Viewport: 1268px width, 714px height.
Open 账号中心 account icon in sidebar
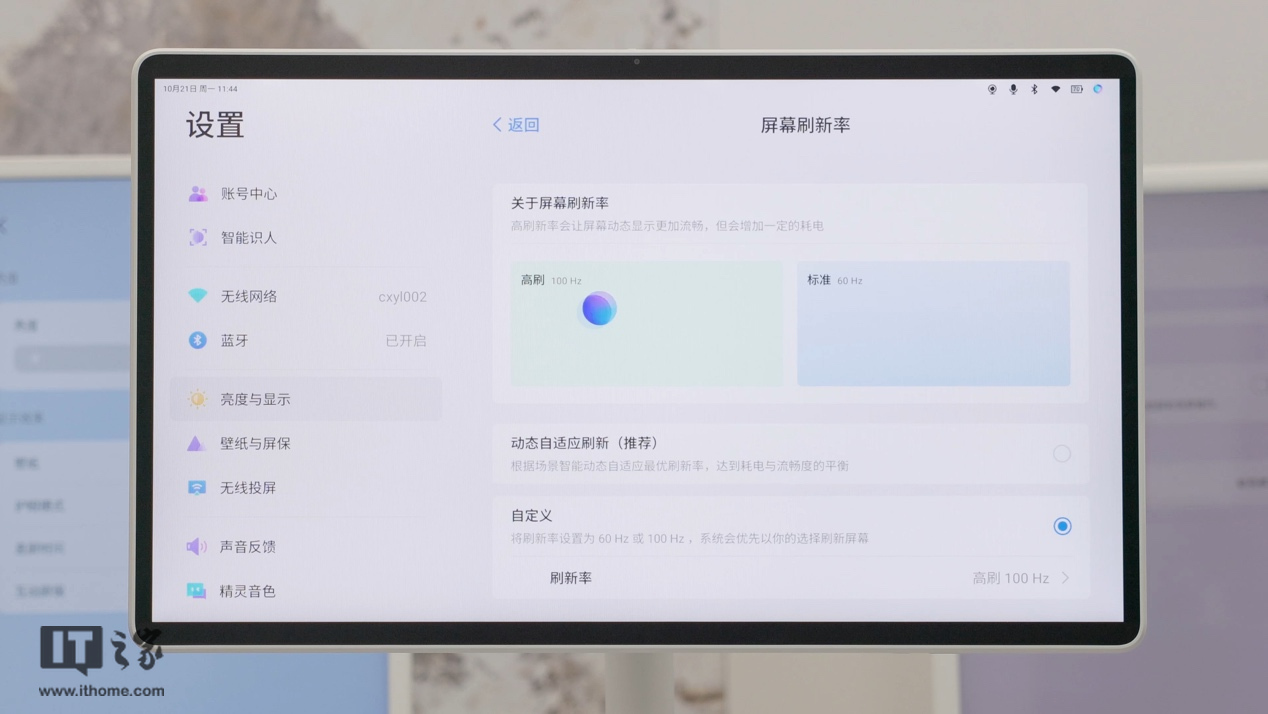(198, 194)
